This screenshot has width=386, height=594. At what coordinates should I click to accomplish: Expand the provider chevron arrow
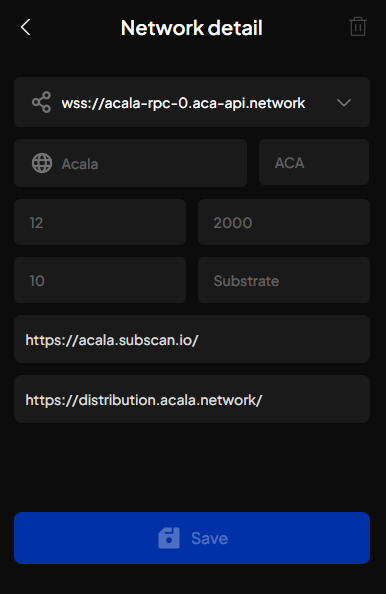click(x=344, y=103)
